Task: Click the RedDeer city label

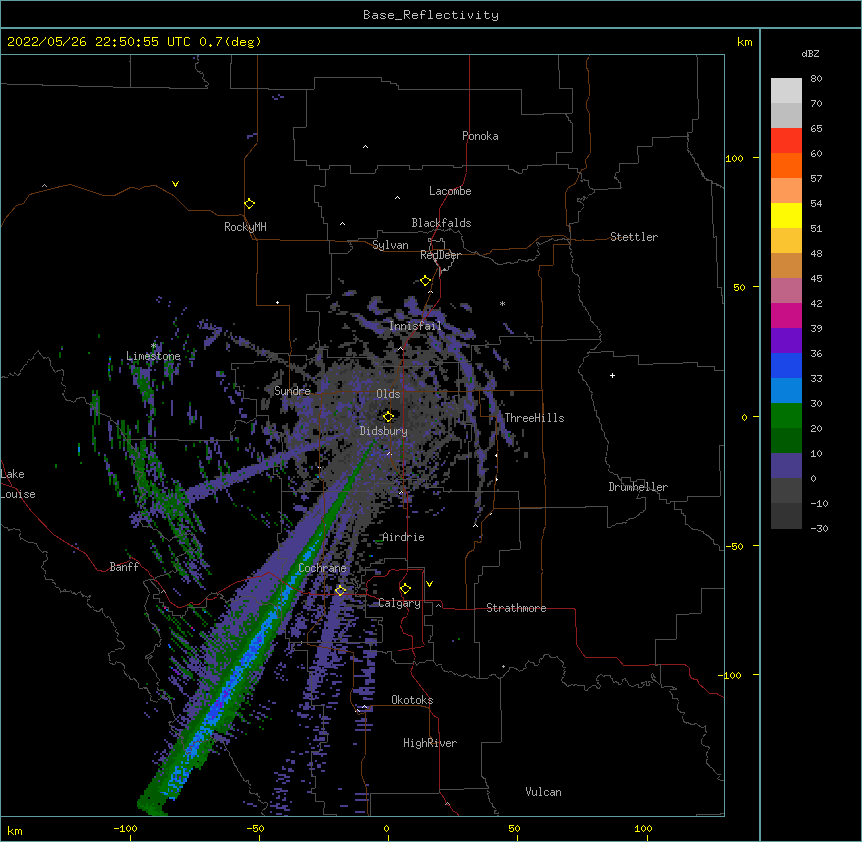Action: click(440, 255)
